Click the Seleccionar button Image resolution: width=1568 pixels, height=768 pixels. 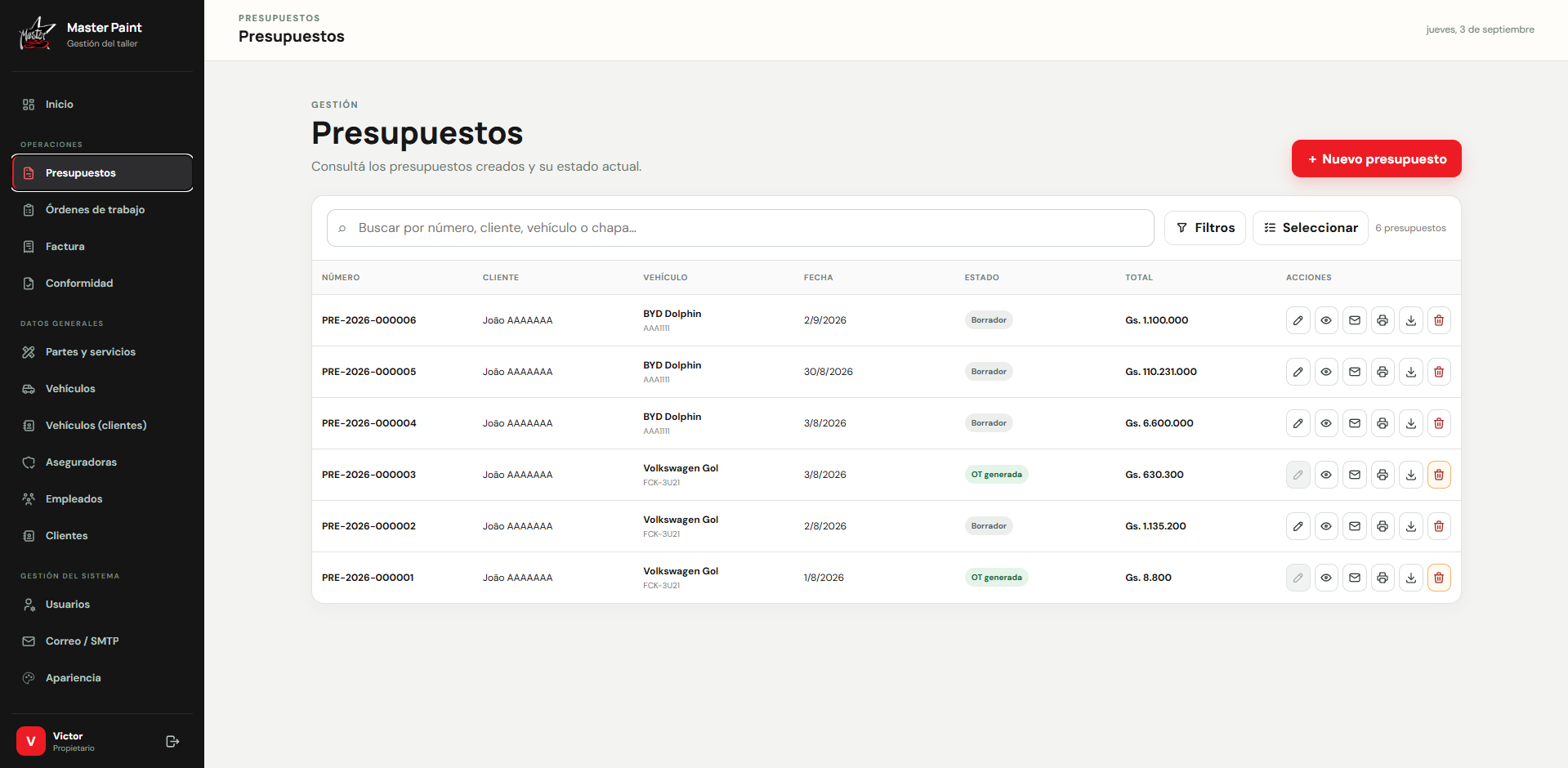tap(1311, 228)
